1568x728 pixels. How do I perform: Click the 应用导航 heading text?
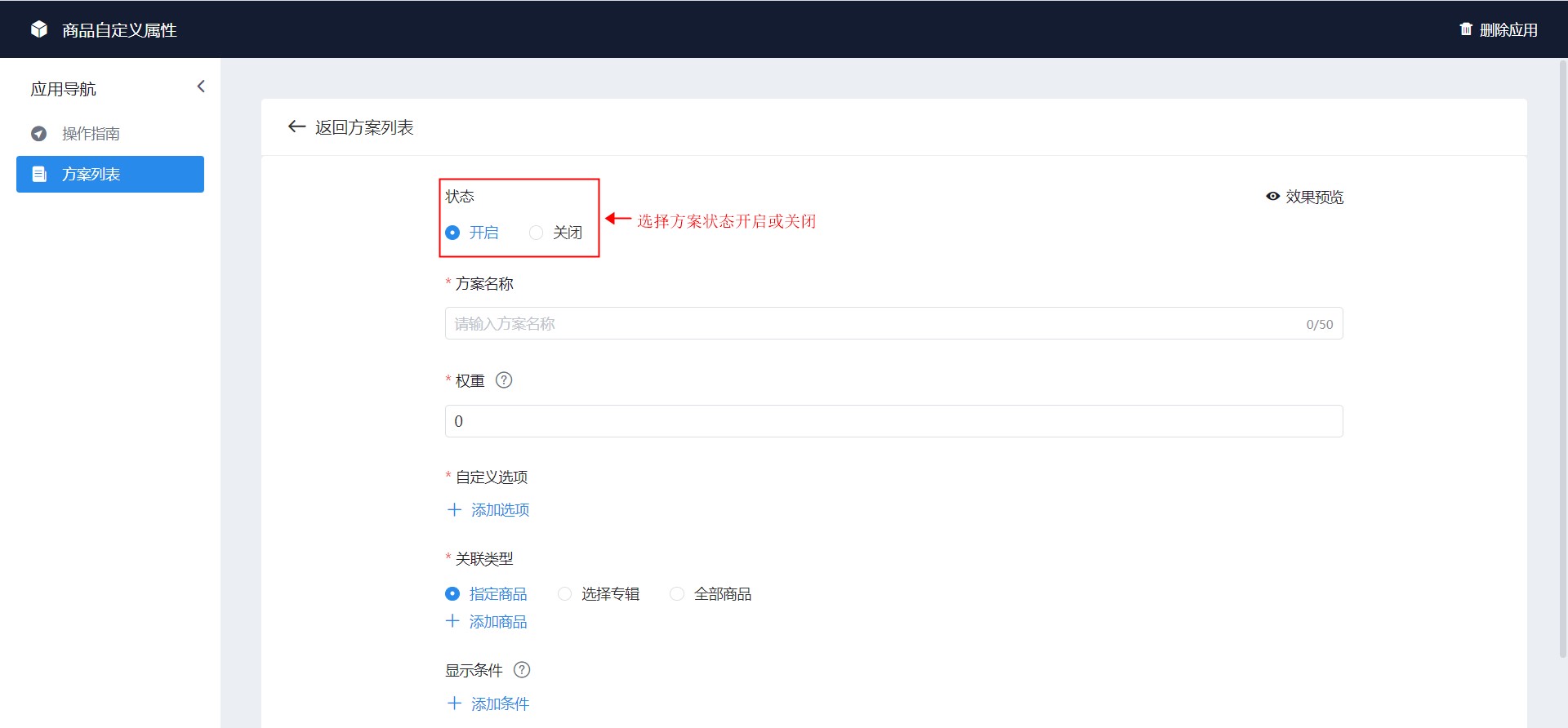pyautogui.click(x=63, y=89)
